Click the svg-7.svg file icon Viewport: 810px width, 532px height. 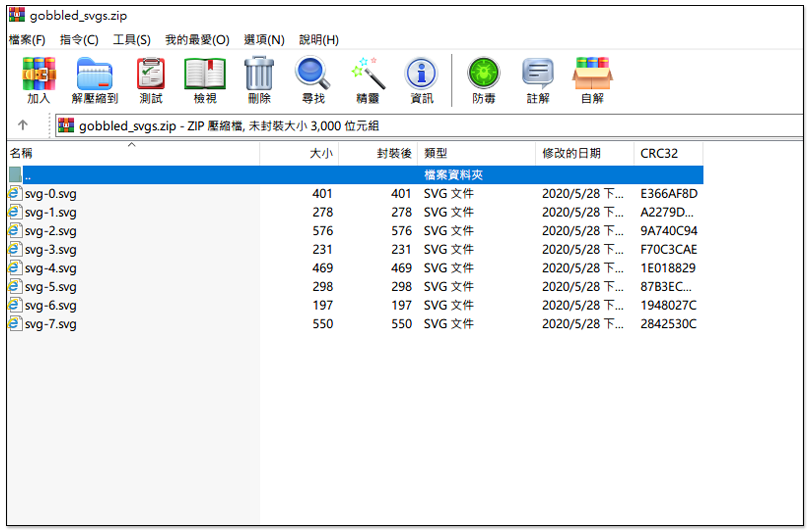pos(15,324)
